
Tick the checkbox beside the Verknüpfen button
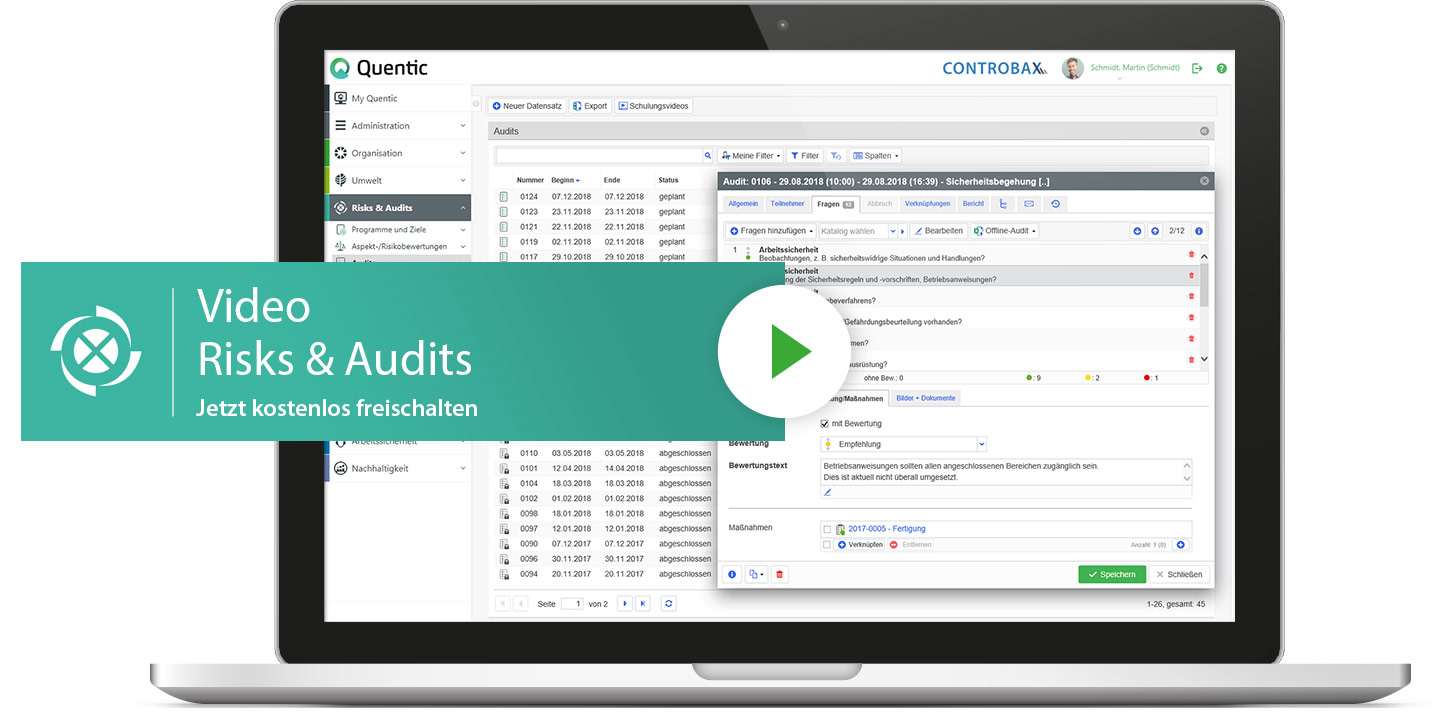pos(826,545)
